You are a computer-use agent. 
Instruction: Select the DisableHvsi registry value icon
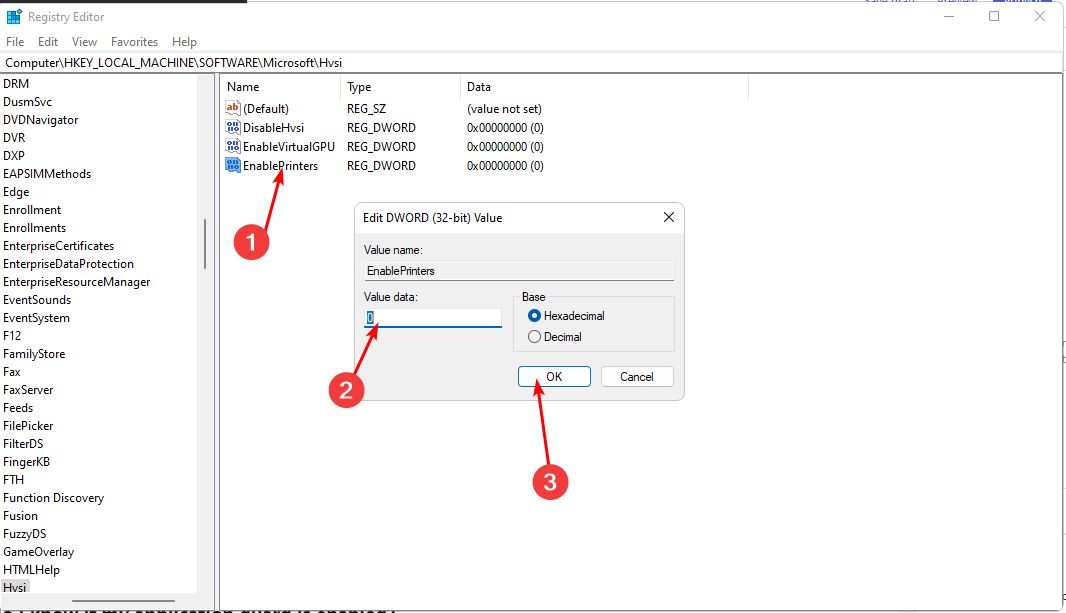[x=233, y=127]
